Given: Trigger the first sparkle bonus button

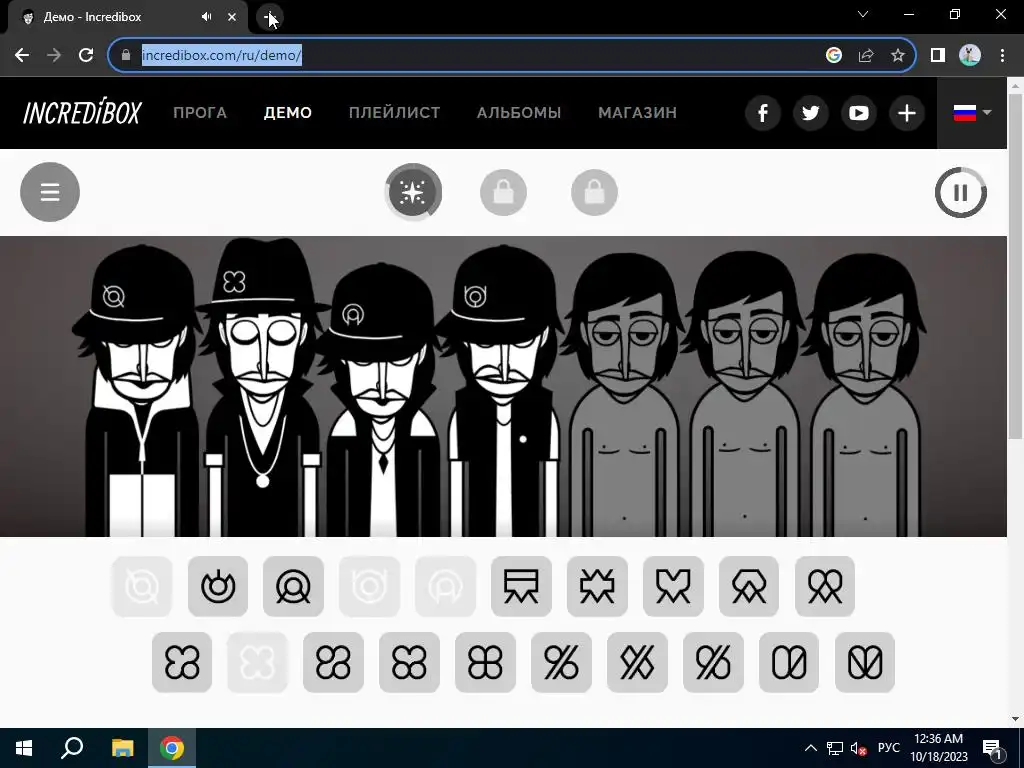Looking at the screenshot, I should (413, 192).
